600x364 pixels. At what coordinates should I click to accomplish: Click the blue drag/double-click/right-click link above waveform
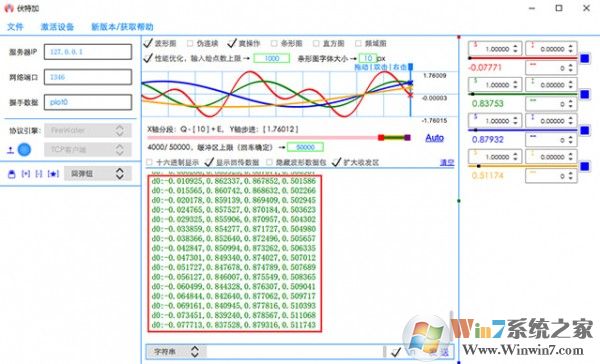381,67
